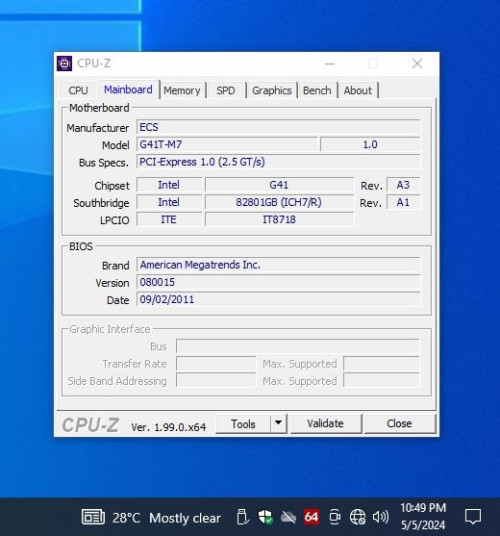Minimize the CPU-Z window
This screenshot has height=536, width=500.
click(330, 64)
